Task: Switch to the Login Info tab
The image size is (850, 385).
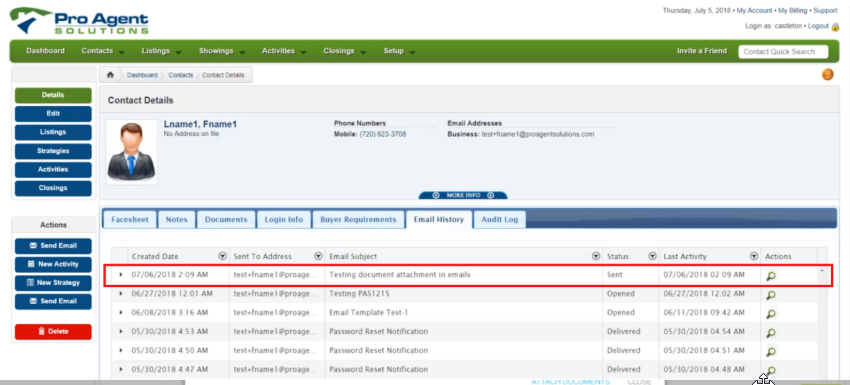Action: 284,220
